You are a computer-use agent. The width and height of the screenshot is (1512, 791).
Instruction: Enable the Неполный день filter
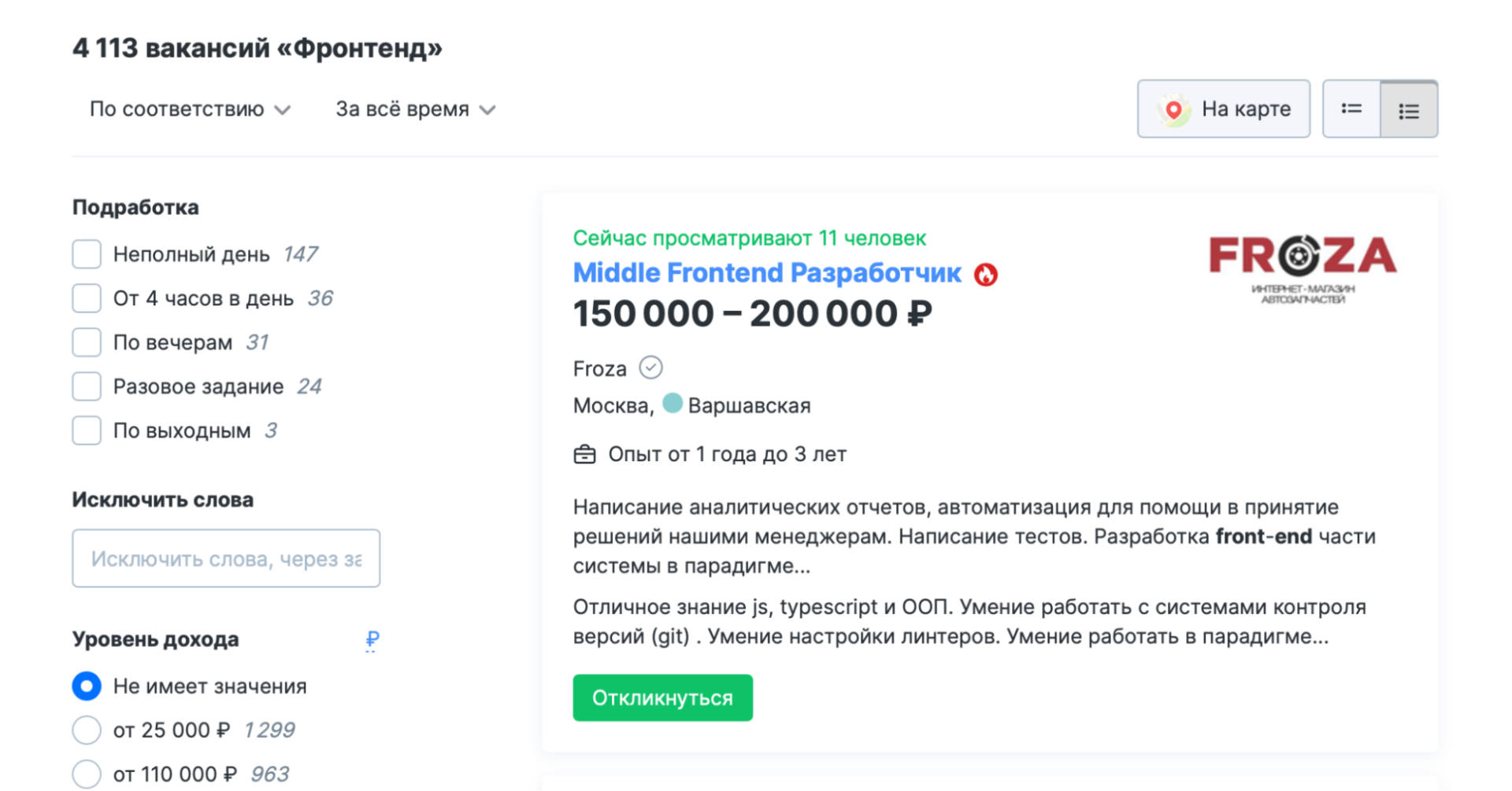[x=87, y=253]
